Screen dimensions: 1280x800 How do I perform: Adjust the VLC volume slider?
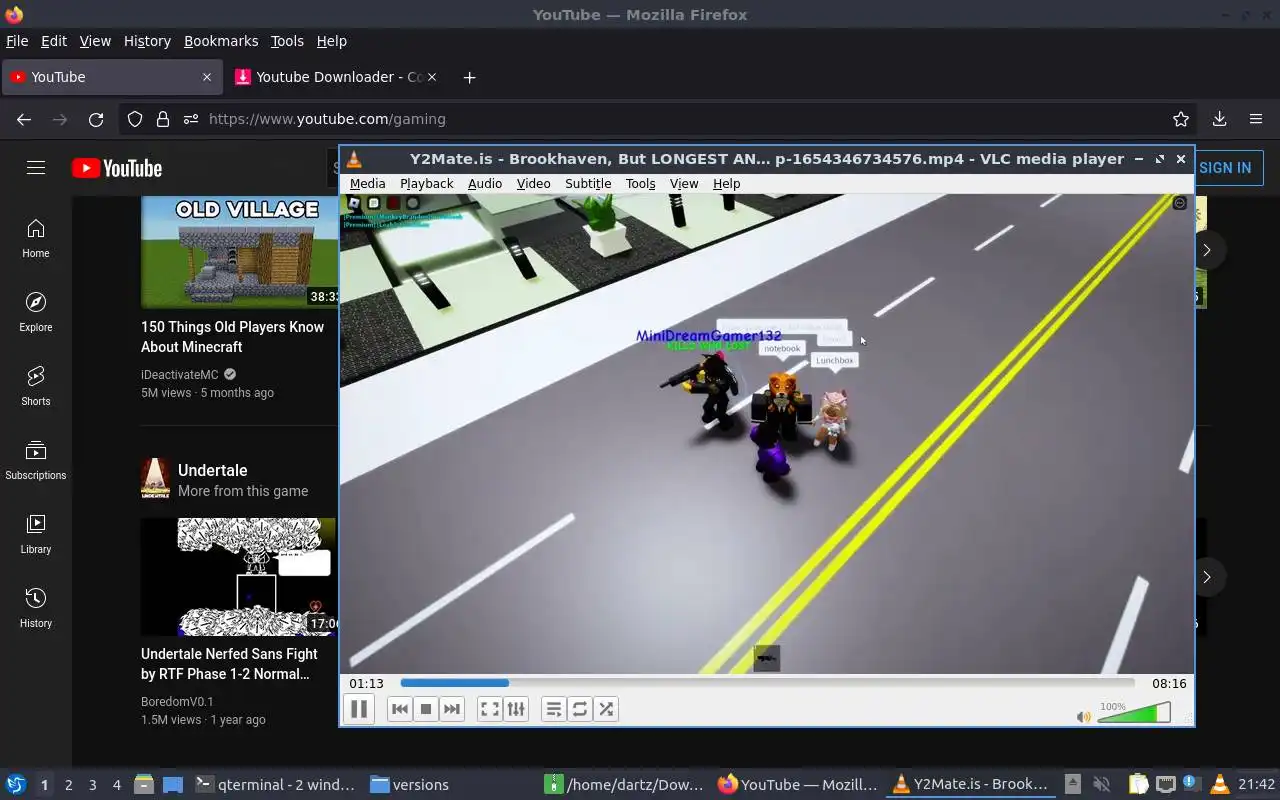(x=1134, y=713)
